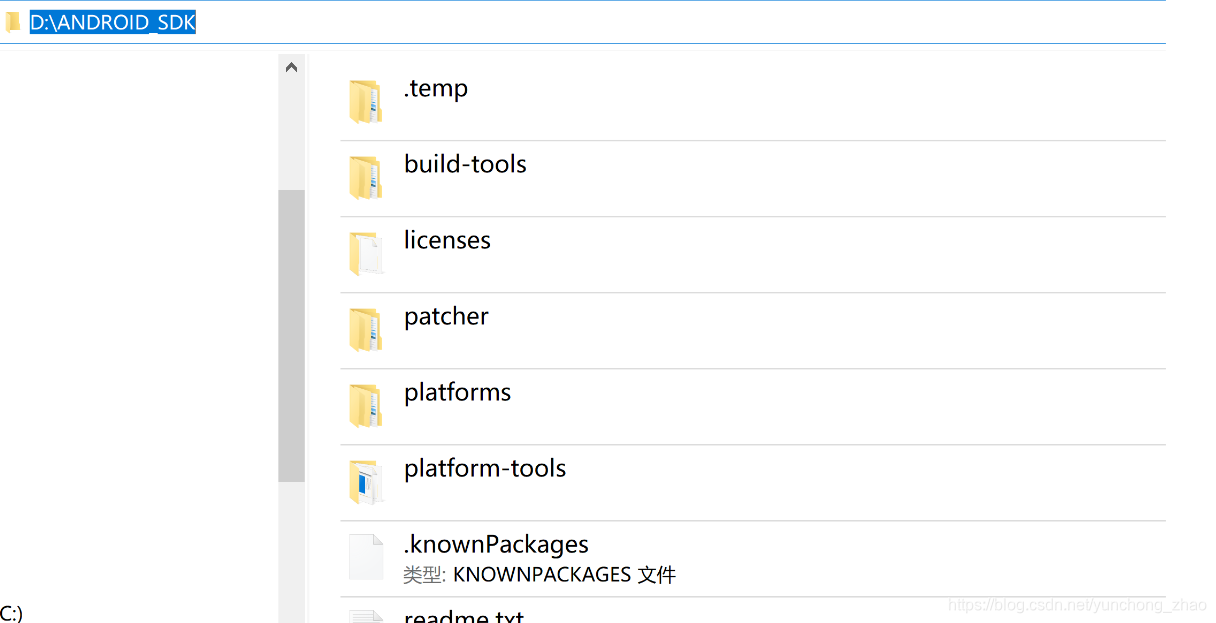Select the ".temp" folder name
Image resolution: width=1216 pixels, height=623 pixels.
coord(436,89)
